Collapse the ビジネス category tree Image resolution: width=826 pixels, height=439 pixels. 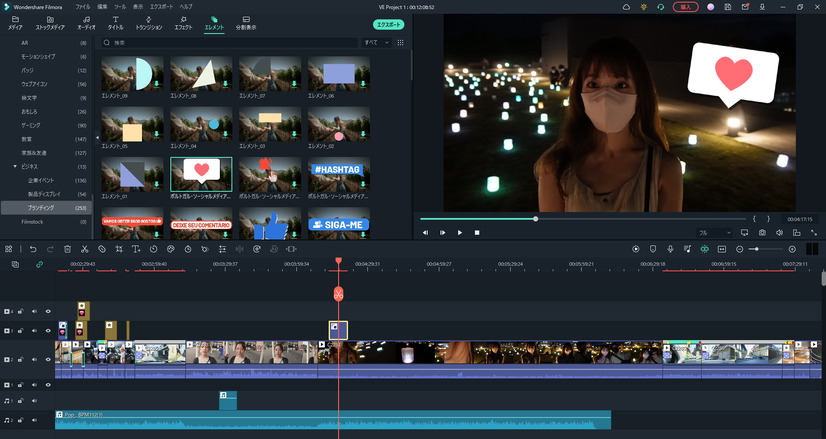[15, 167]
